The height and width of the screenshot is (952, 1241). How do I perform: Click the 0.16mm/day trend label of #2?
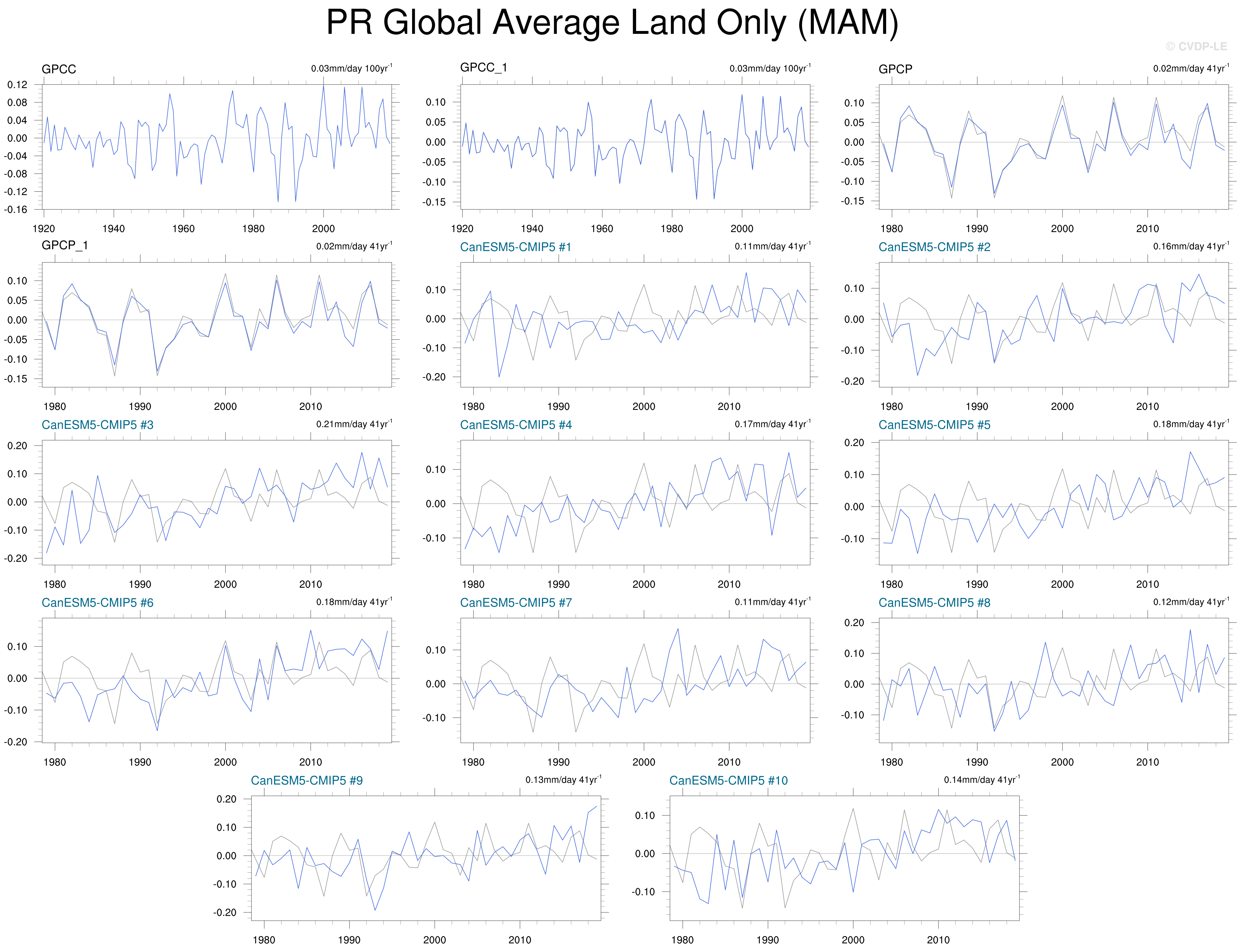(x=1191, y=246)
